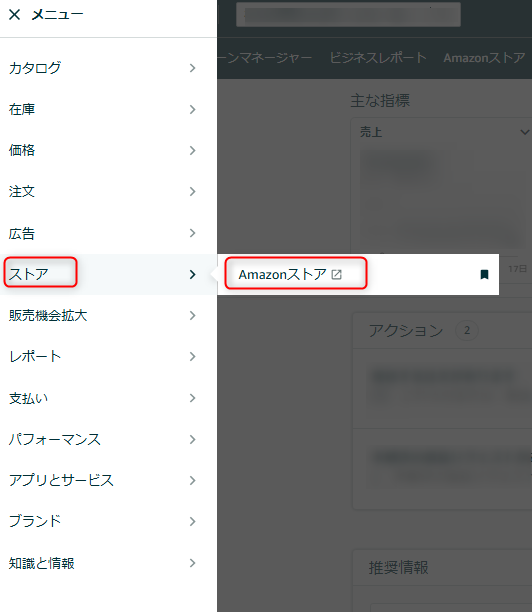Select the Amazonストア tab in top navigation
The image size is (532, 612).
[x=484, y=58]
